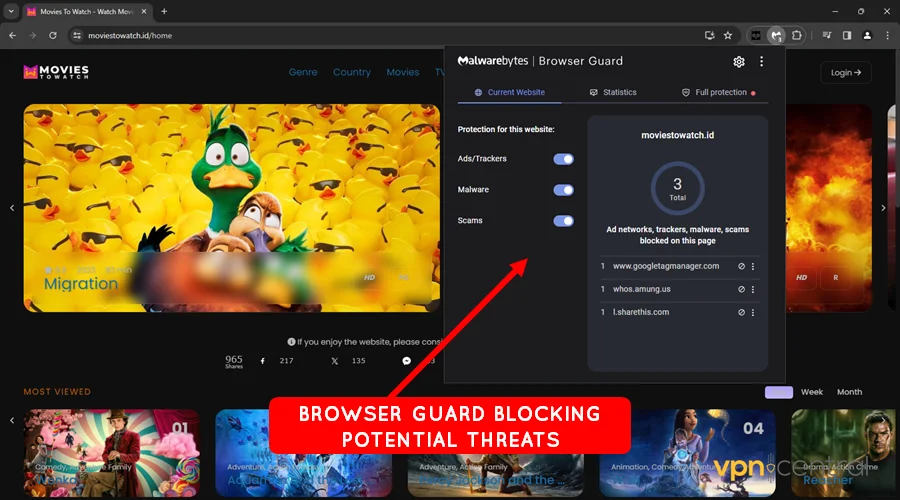The width and height of the screenshot is (900, 500).
Task: Click block icon for whos.amung.us
Action: tap(742, 289)
